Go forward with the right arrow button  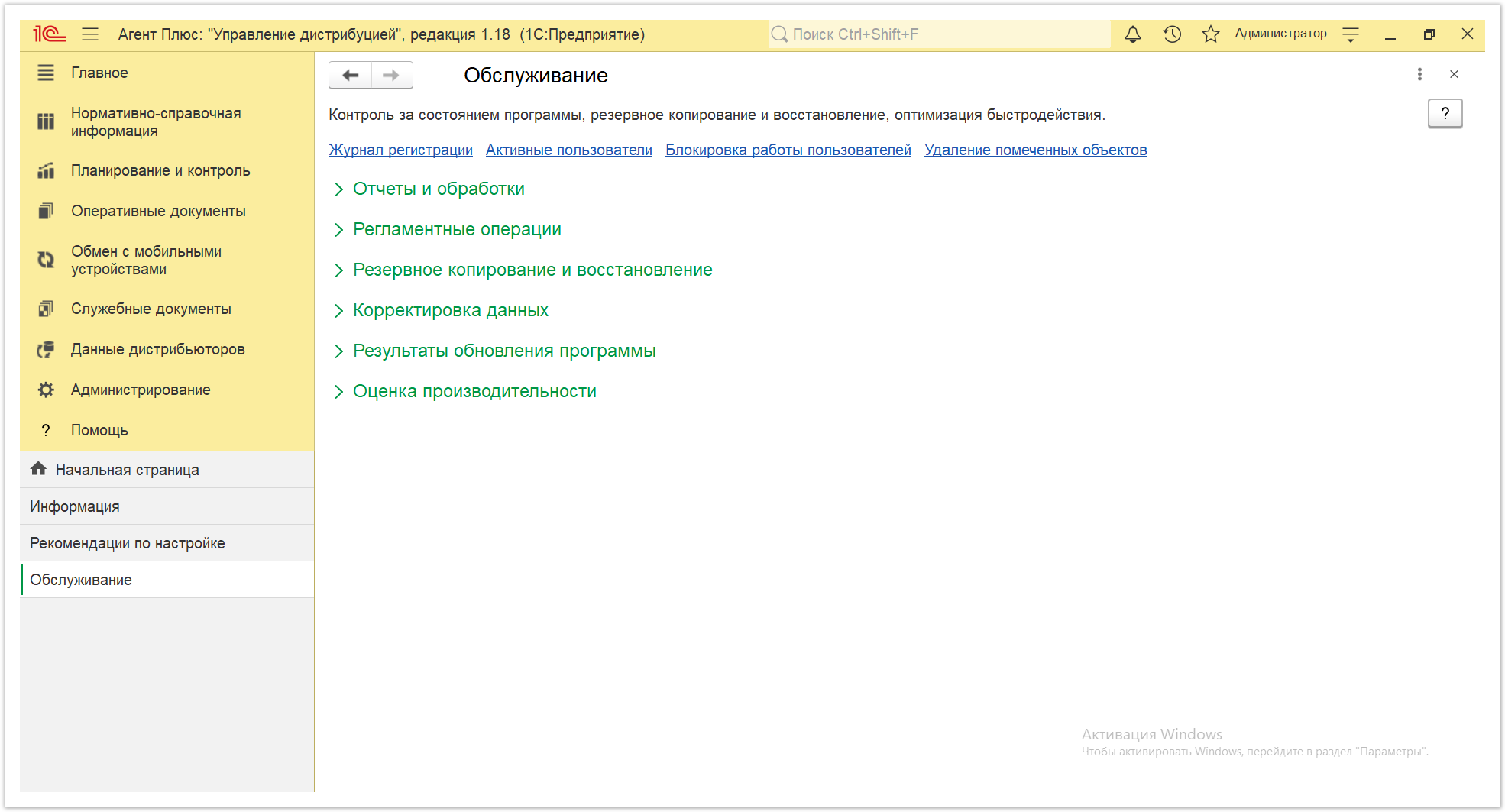pyautogui.click(x=392, y=75)
